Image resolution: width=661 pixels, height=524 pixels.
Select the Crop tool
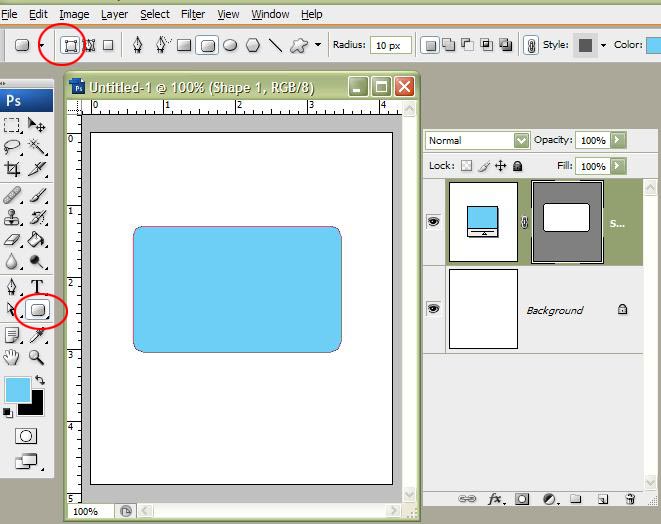[x=13, y=171]
